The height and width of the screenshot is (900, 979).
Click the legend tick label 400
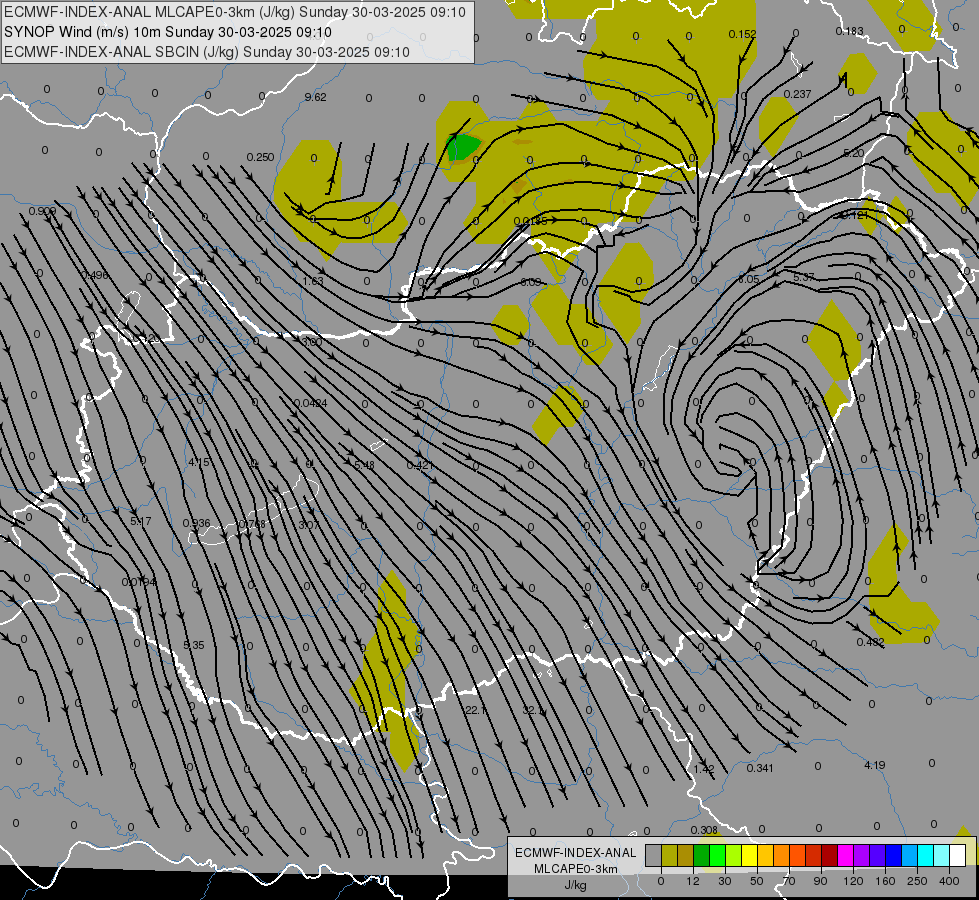click(x=949, y=881)
